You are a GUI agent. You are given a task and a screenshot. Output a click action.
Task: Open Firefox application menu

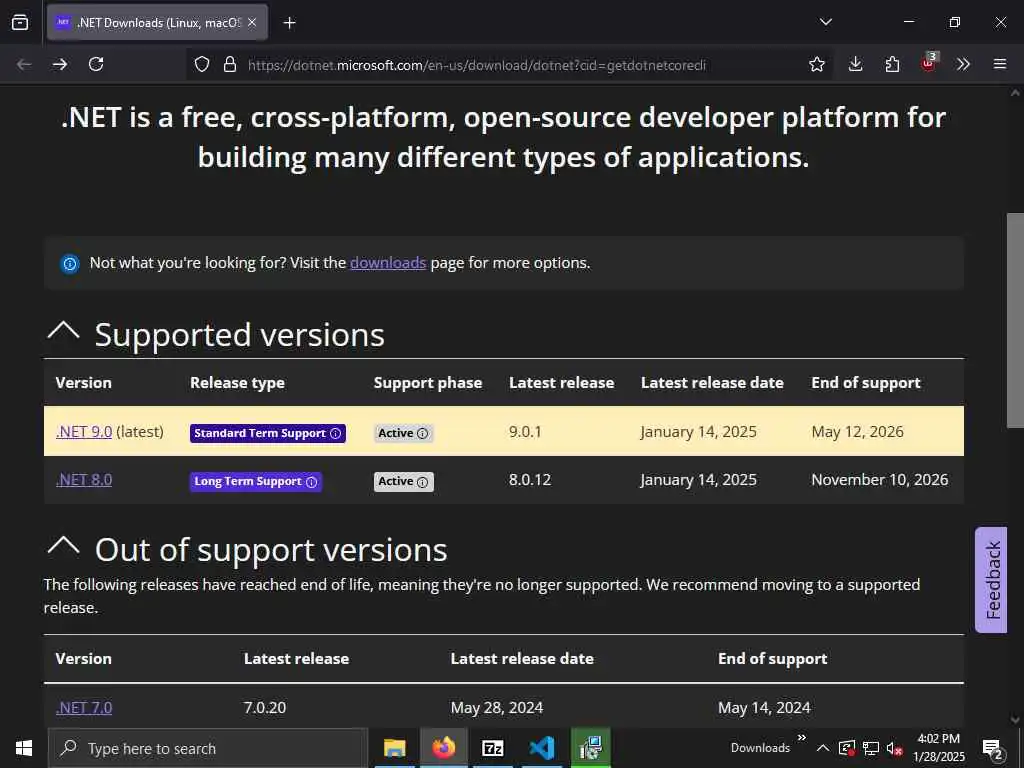(1000, 64)
